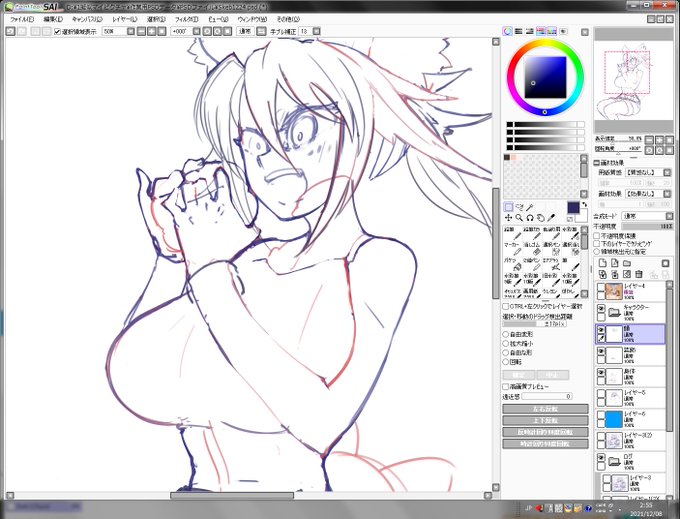Select the magic wand tool

530,207
